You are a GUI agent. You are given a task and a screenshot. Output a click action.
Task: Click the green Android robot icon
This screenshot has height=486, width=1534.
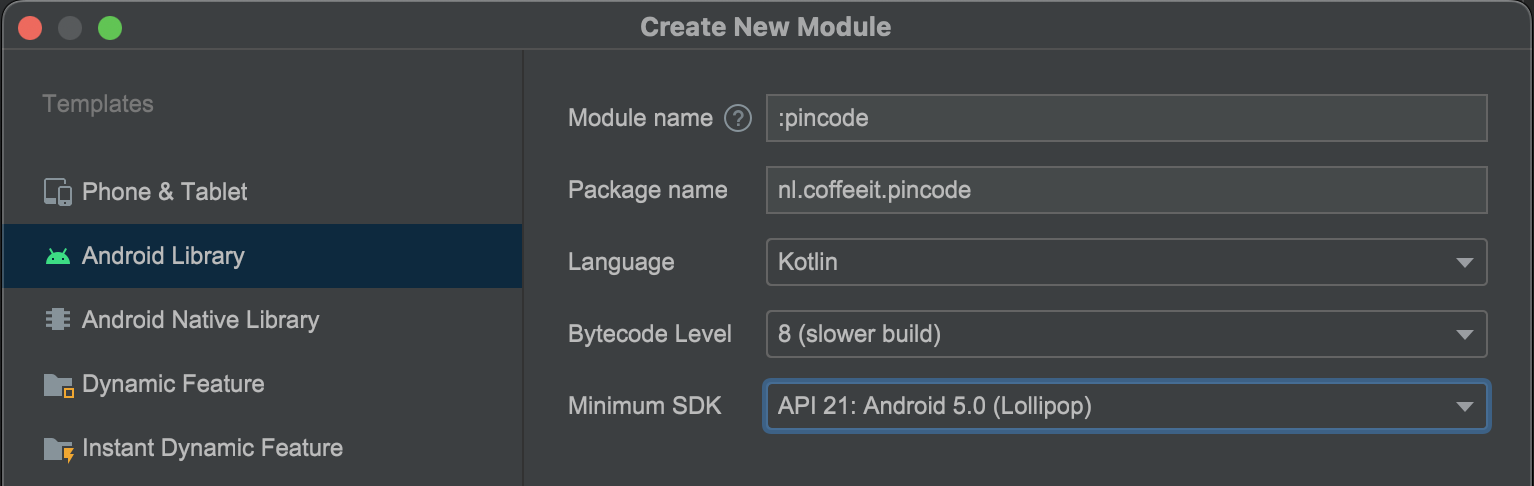tap(58, 256)
